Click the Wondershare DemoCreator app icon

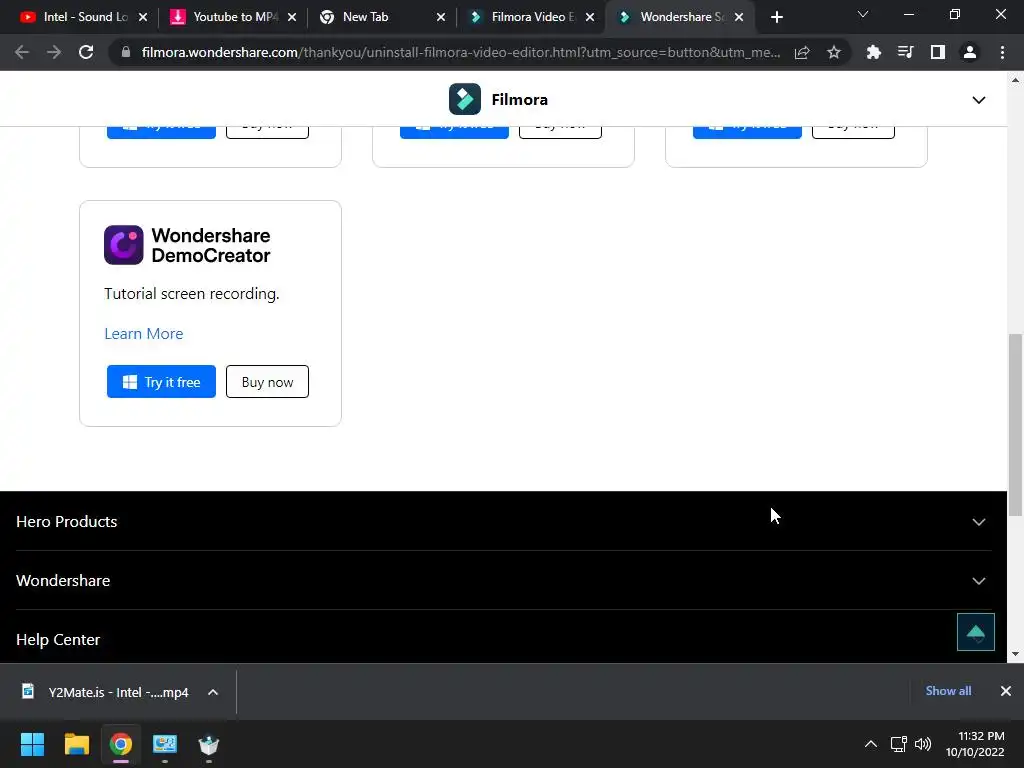(x=123, y=245)
